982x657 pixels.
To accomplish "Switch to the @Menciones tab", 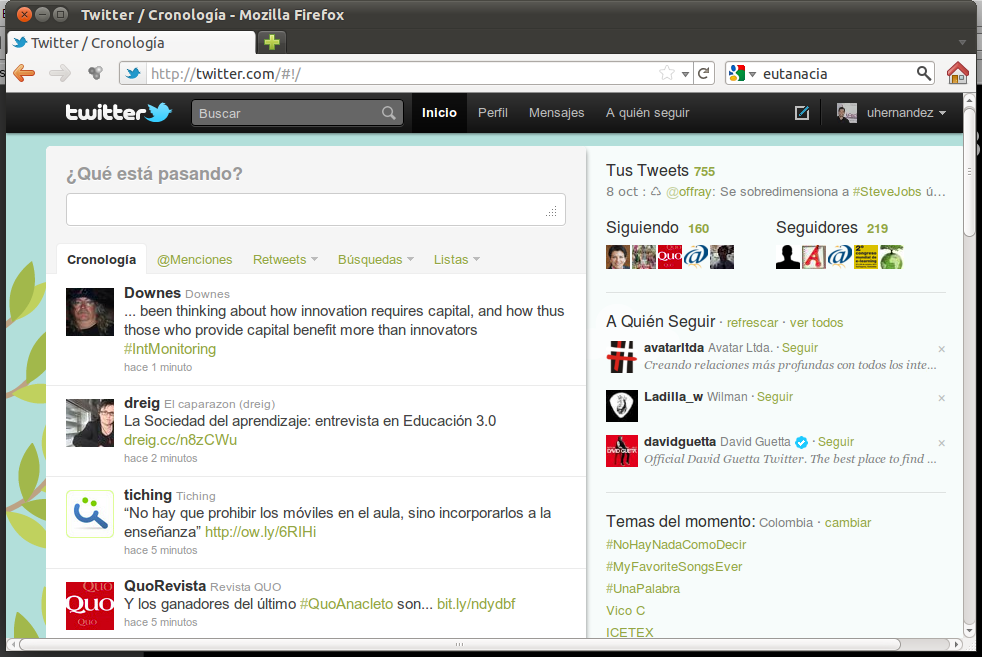I will [194, 259].
